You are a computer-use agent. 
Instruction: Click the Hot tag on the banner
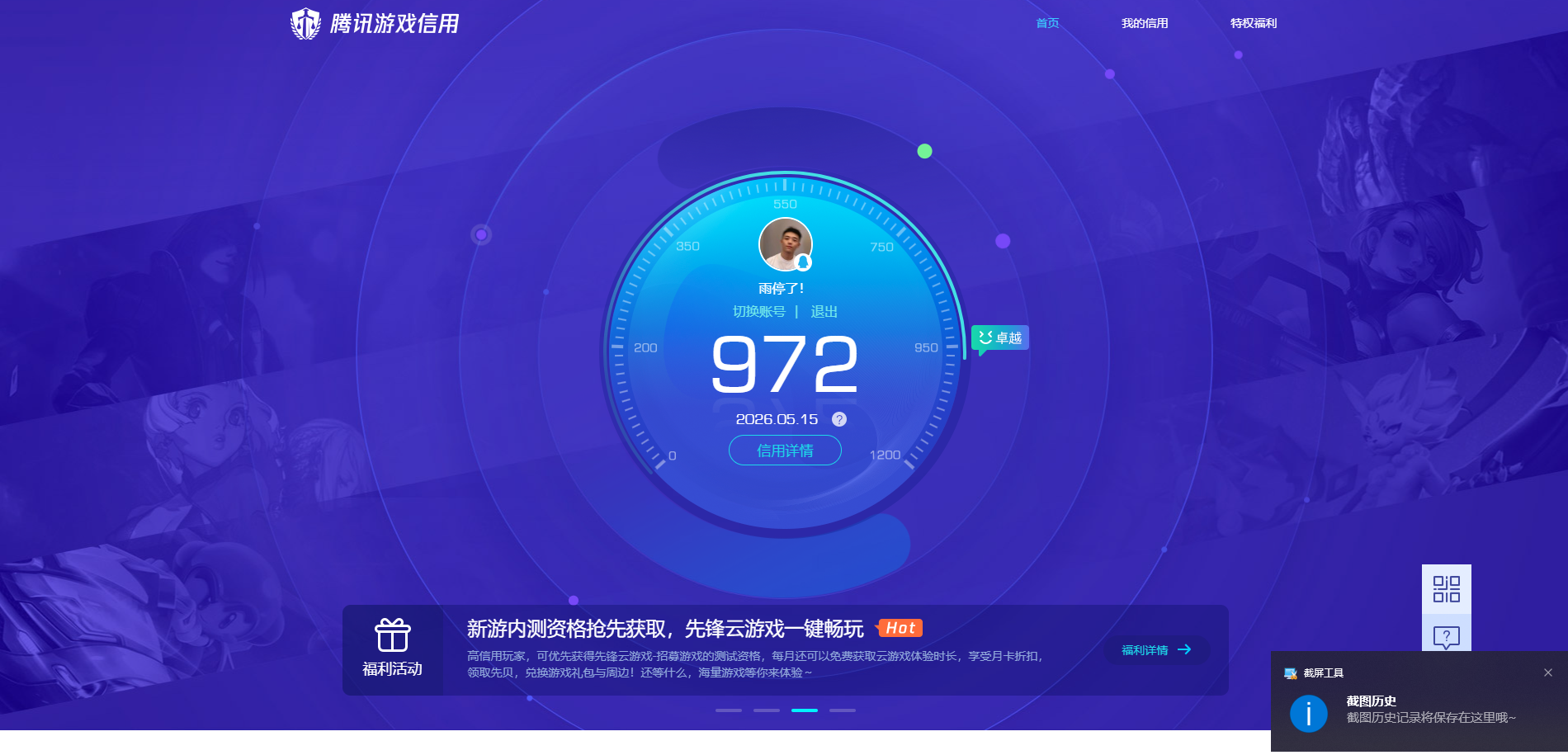900,628
